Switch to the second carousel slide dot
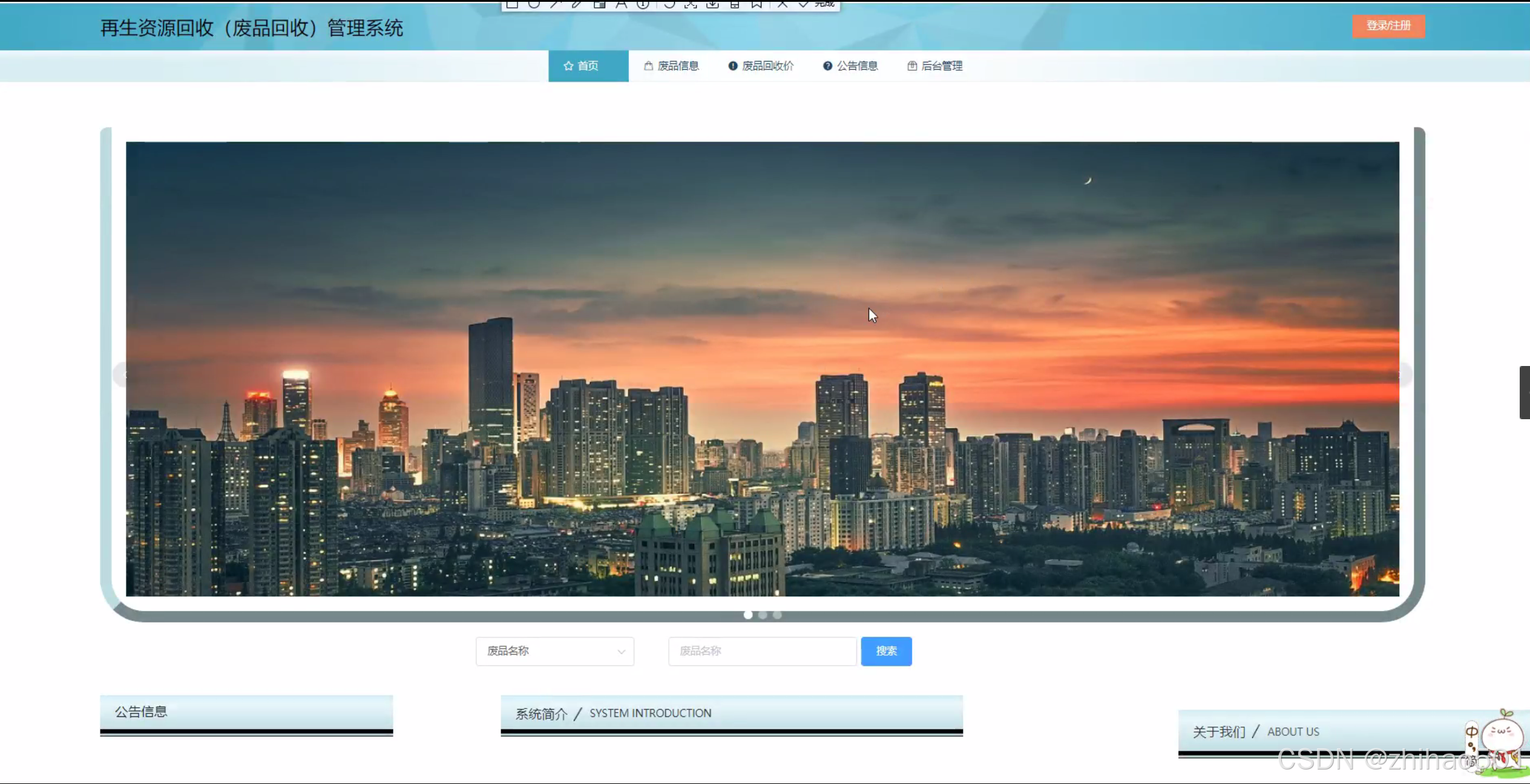 (763, 615)
